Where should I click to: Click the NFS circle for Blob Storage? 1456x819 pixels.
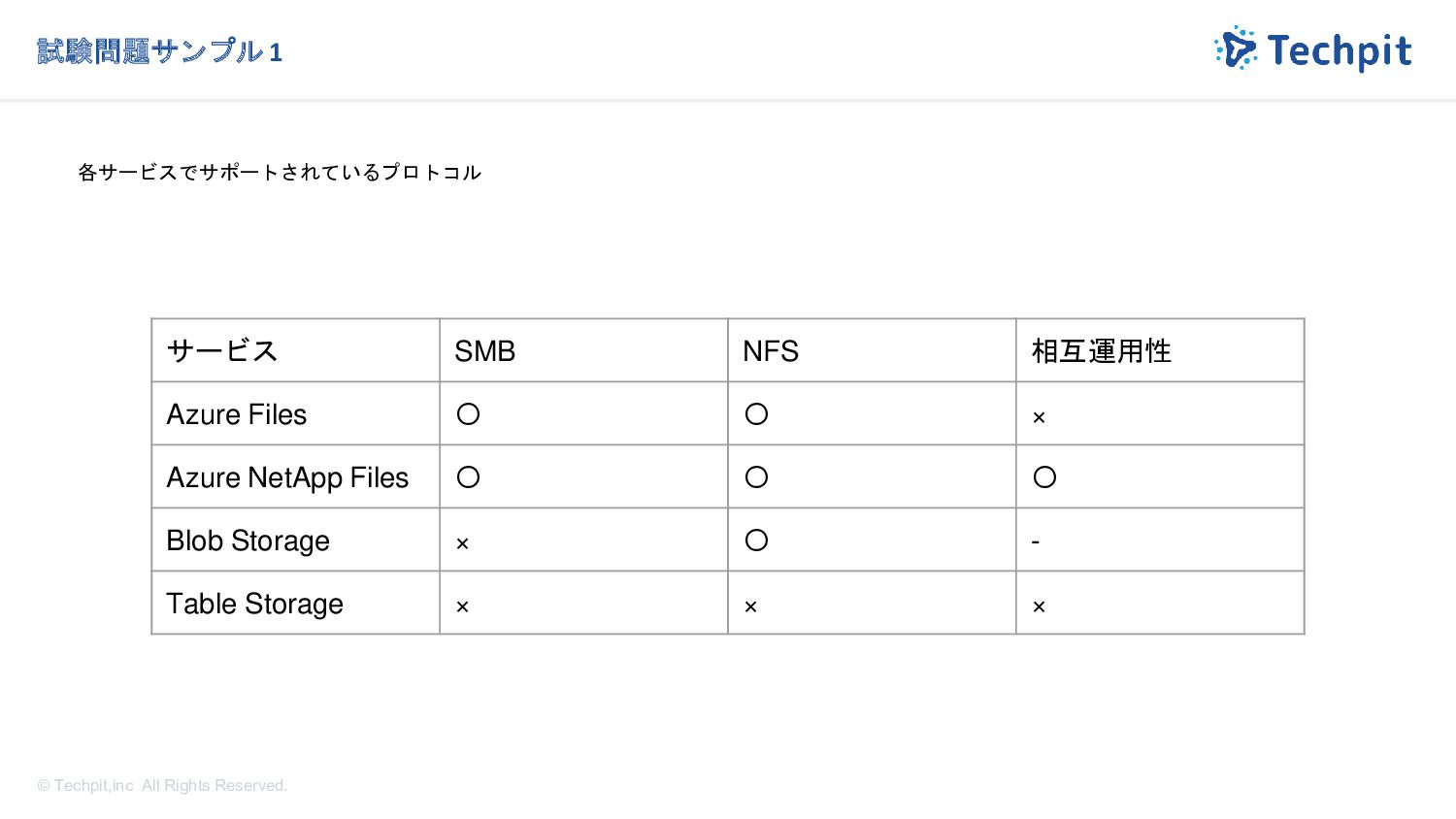[756, 541]
